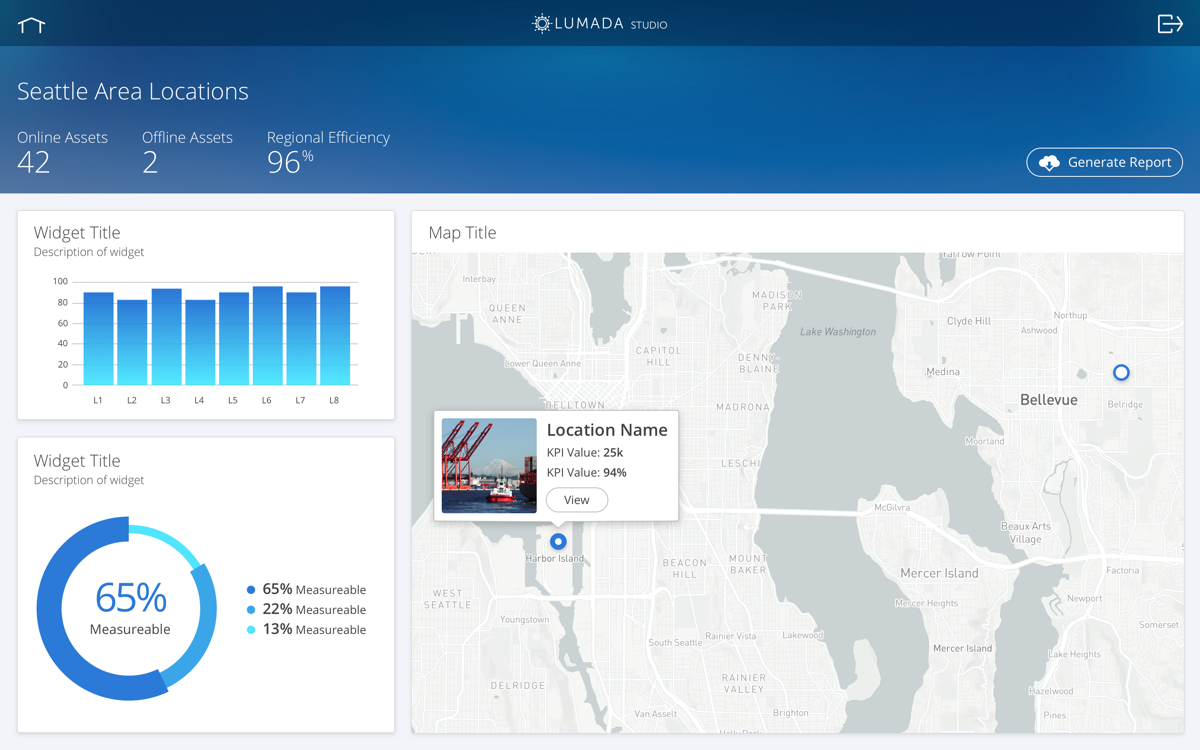Viewport: 1200px width, 750px height.
Task: Click the Lumada Studio sun logo
Action: (541, 24)
